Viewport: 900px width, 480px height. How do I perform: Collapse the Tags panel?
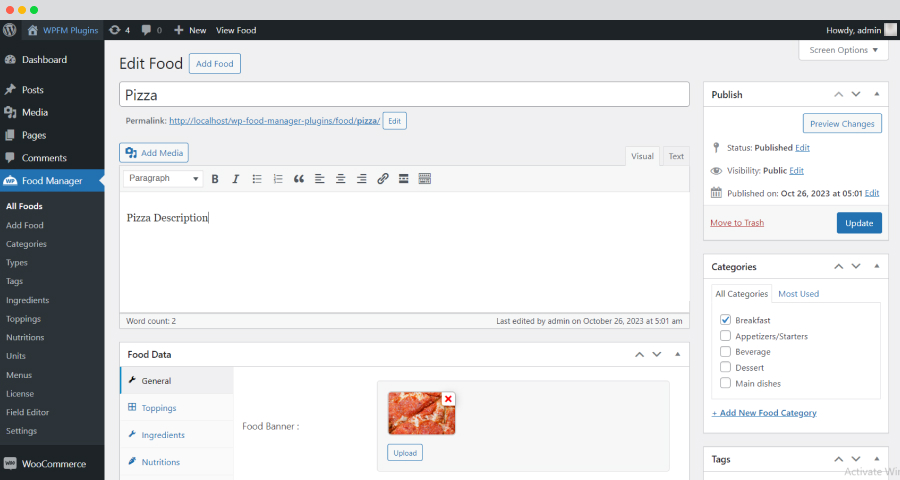pyautogui.click(x=876, y=459)
